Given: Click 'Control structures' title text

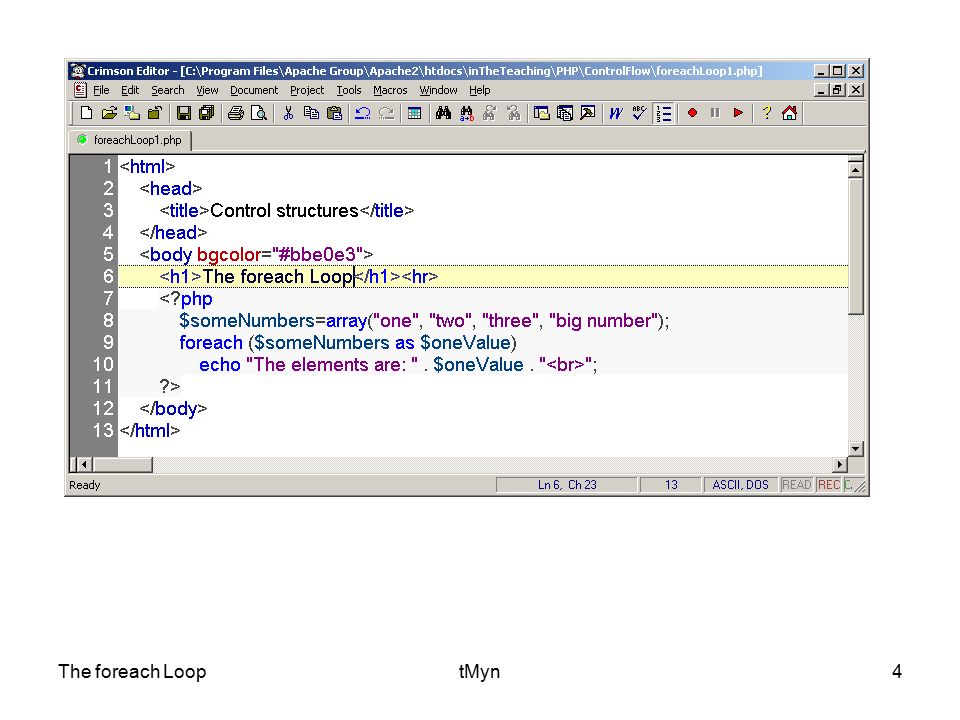Looking at the screenshot, I should (284, 211).
